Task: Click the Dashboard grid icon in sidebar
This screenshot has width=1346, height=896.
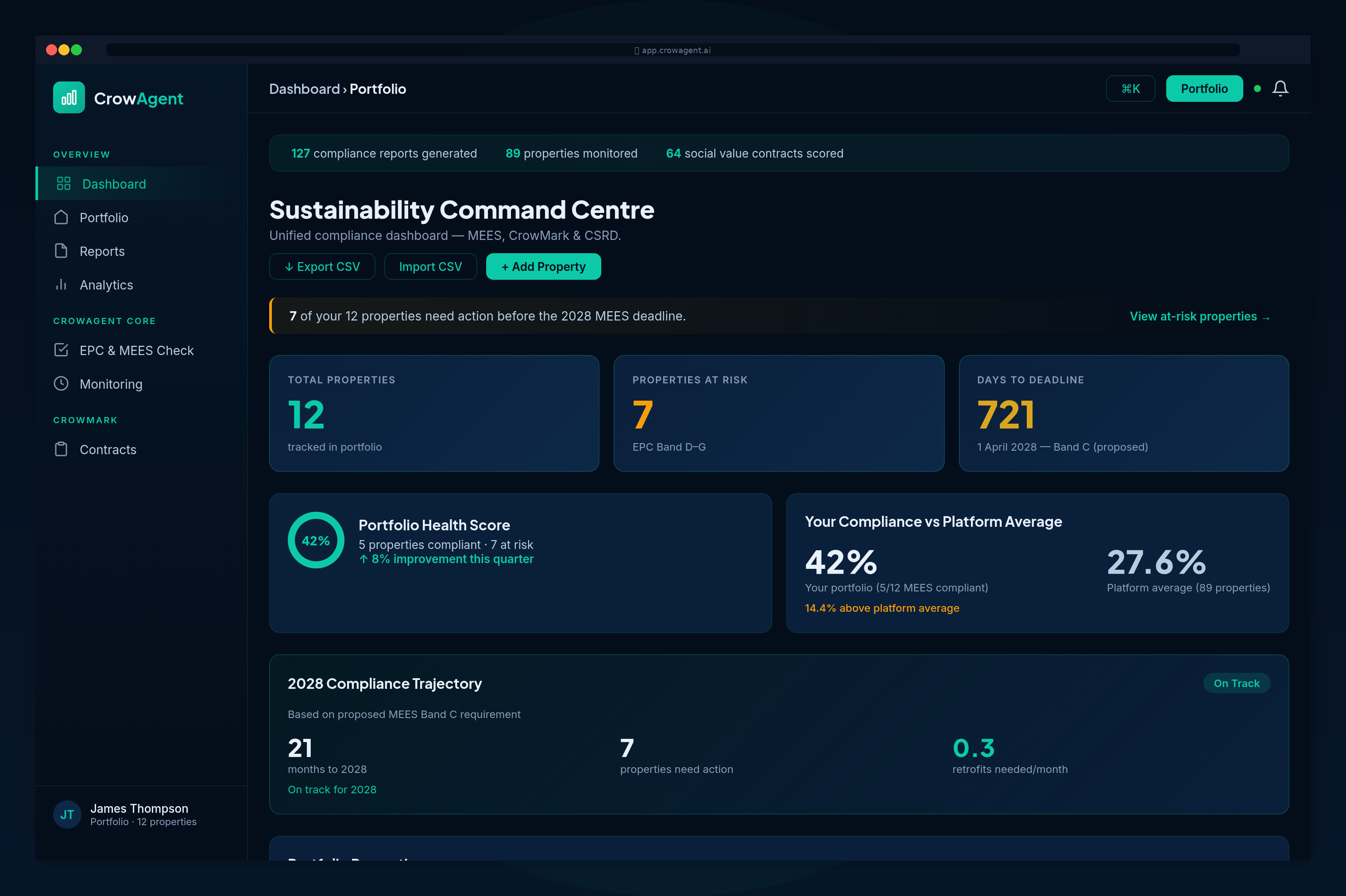Action: [63, 183]
